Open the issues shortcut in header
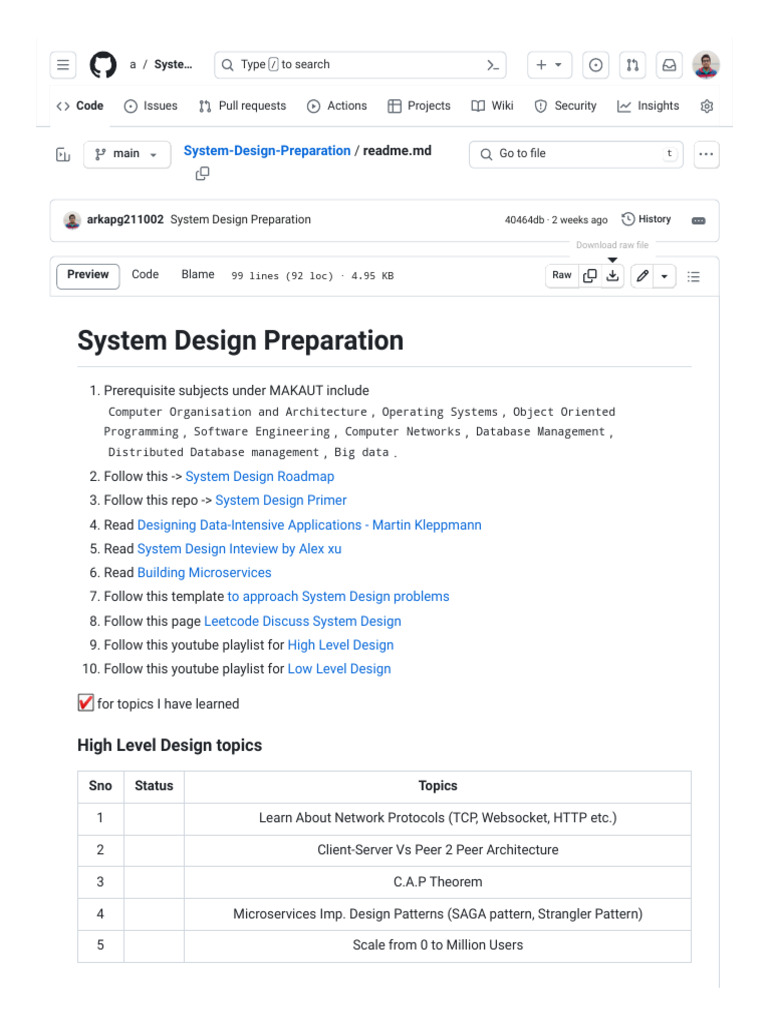Screen dimensions: 768x1024 click(595, 65)
